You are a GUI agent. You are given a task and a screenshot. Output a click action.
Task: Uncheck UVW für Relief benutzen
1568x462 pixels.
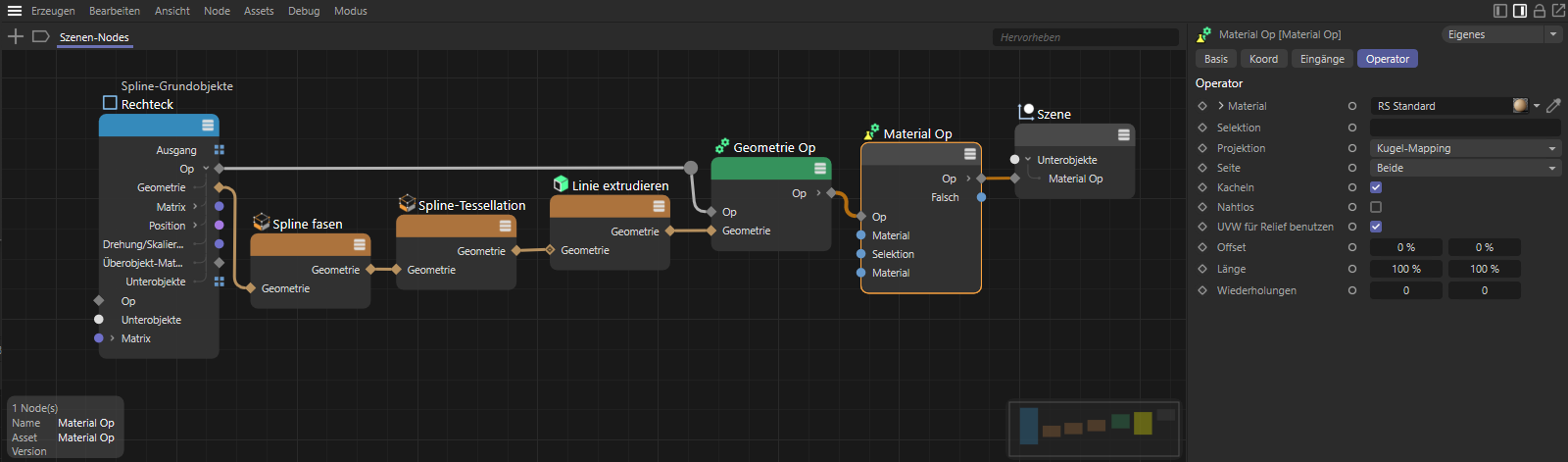(x=1376, y=227)
